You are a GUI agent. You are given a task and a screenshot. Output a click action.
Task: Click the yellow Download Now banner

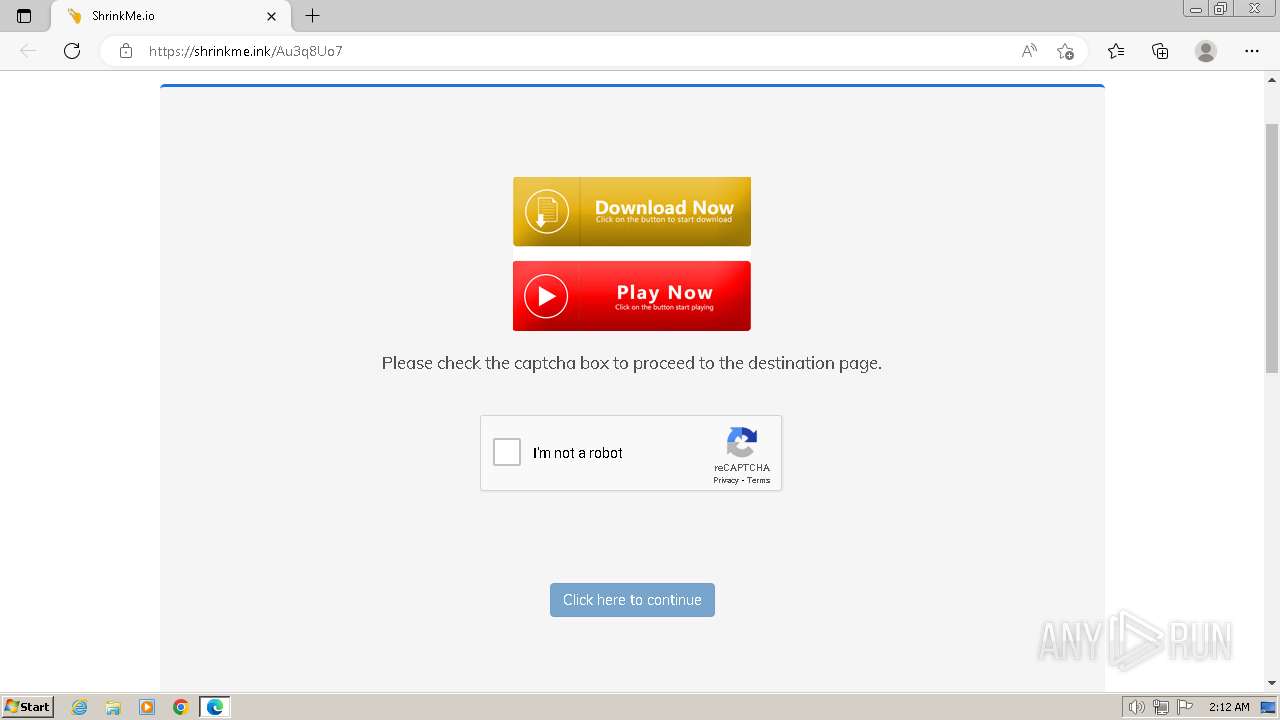pos(632,211)
